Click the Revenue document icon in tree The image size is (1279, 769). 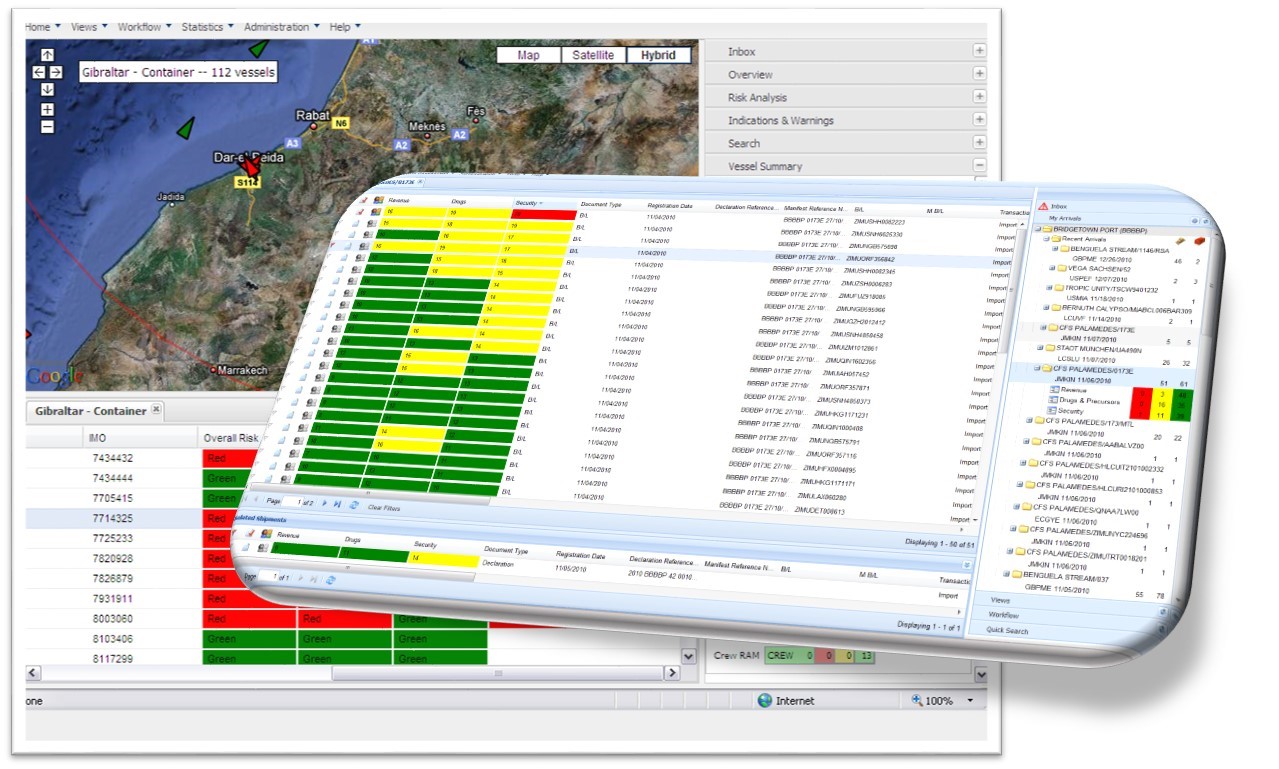click(1053, 390)
